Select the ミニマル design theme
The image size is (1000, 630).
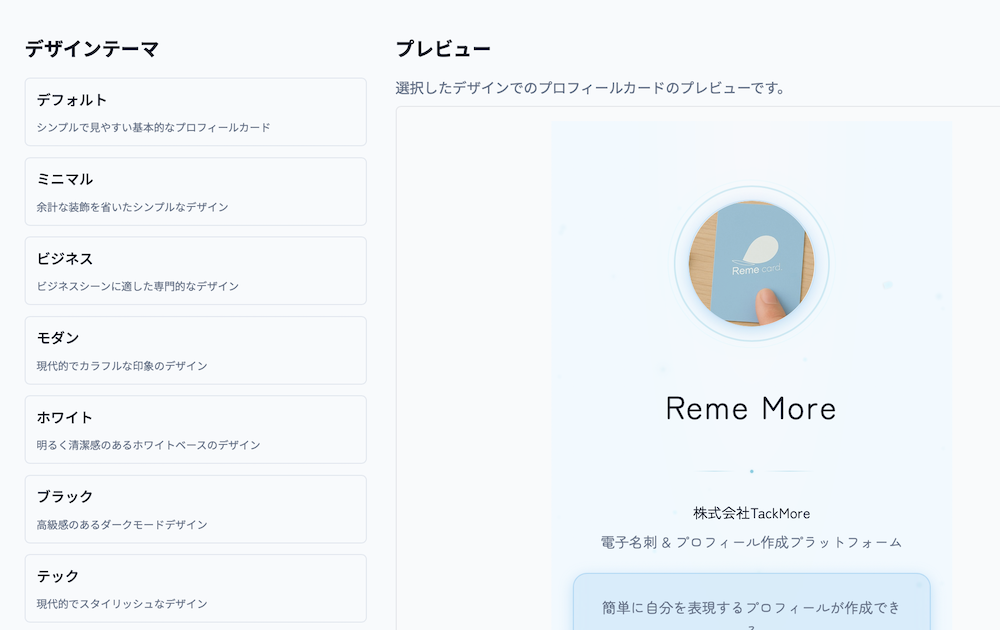(195, 191)
